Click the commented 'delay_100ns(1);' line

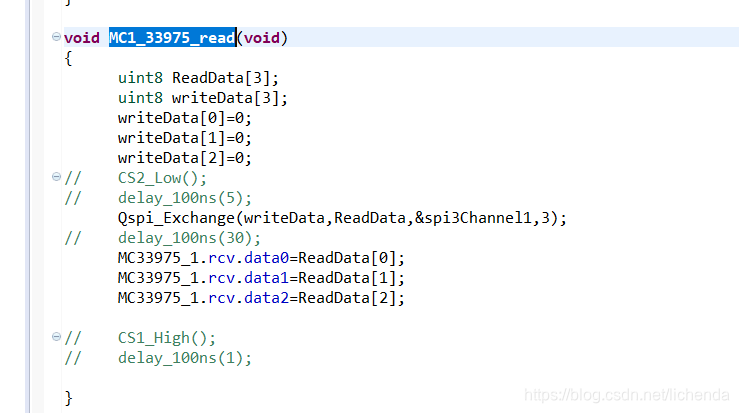tap(185, 358)
